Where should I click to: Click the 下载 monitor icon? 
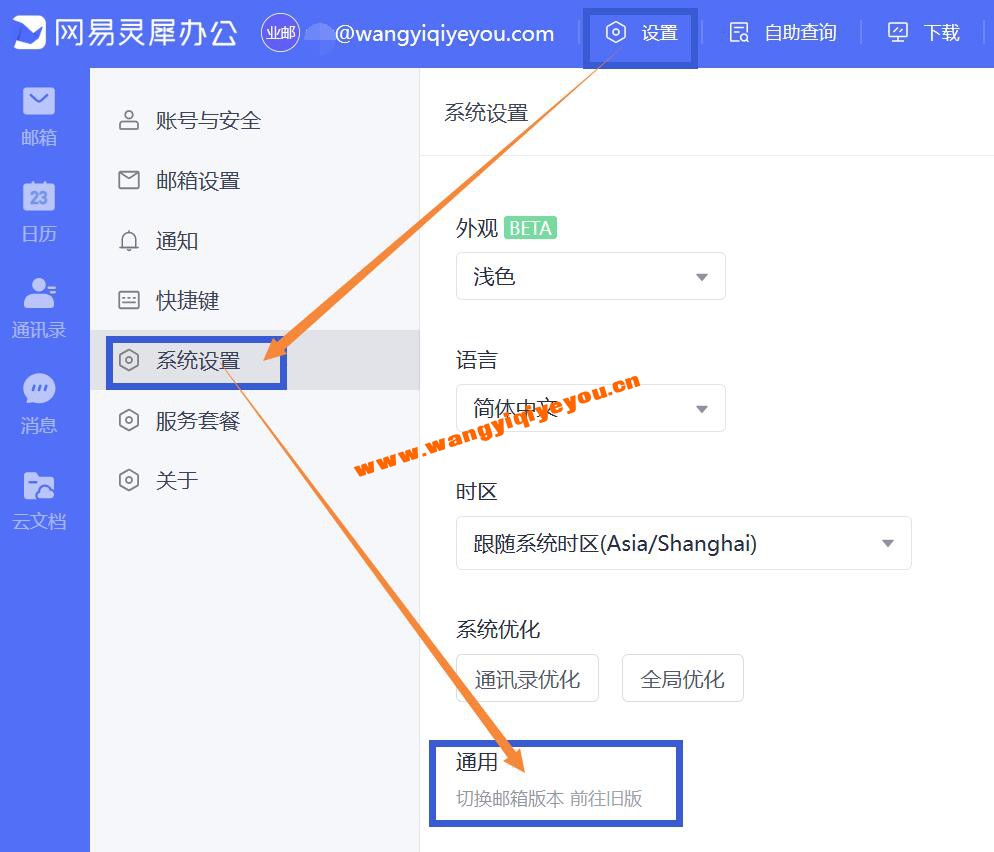898,32
